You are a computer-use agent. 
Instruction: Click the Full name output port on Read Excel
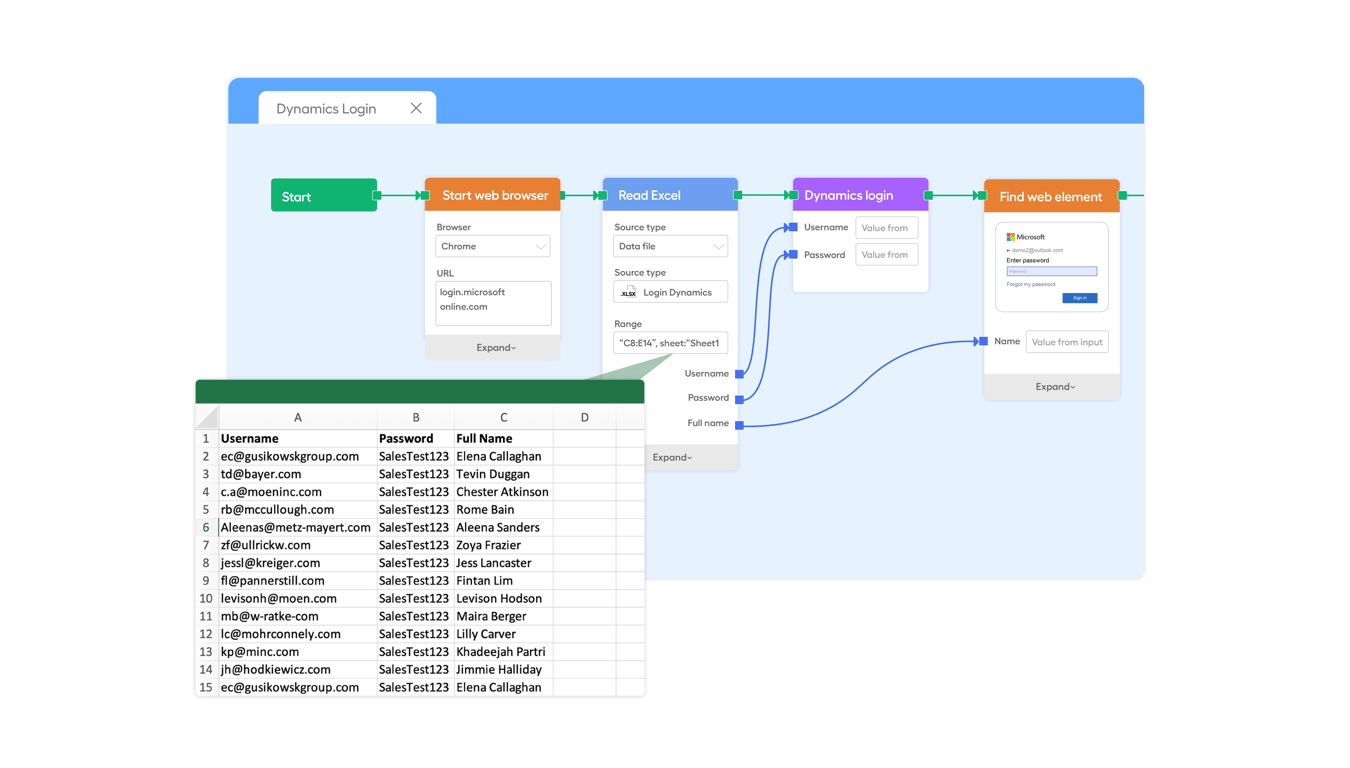739,422
